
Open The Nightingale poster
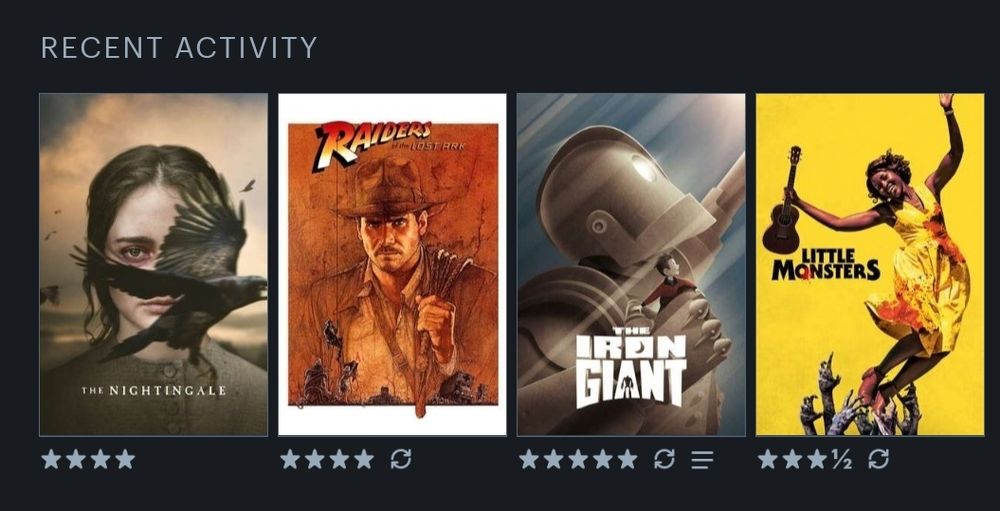pos(154,265)
